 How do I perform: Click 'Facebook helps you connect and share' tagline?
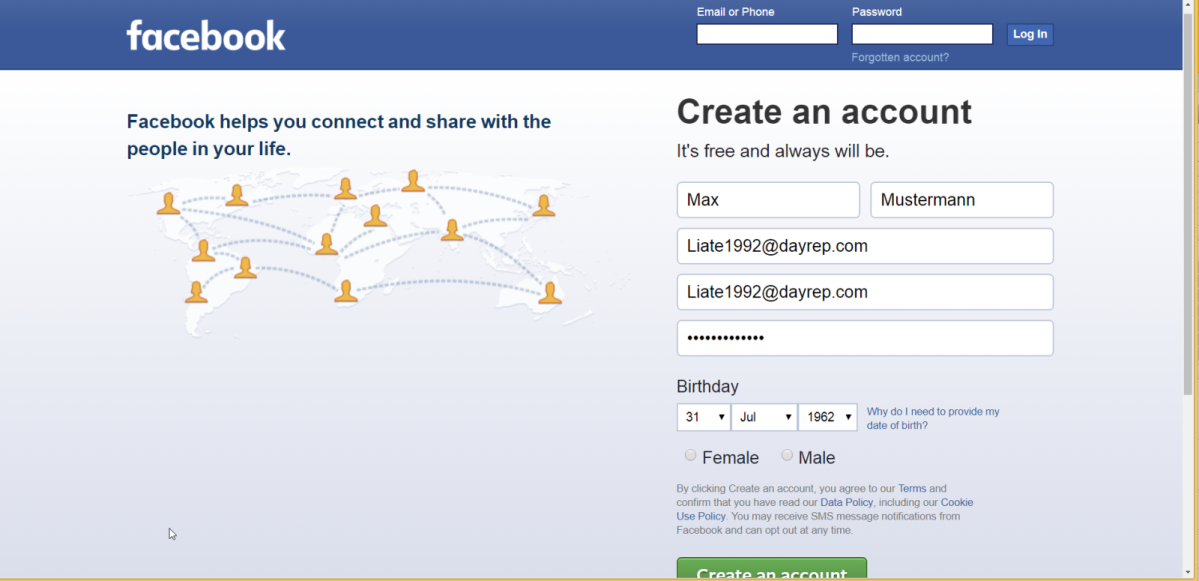click(339, 135)
